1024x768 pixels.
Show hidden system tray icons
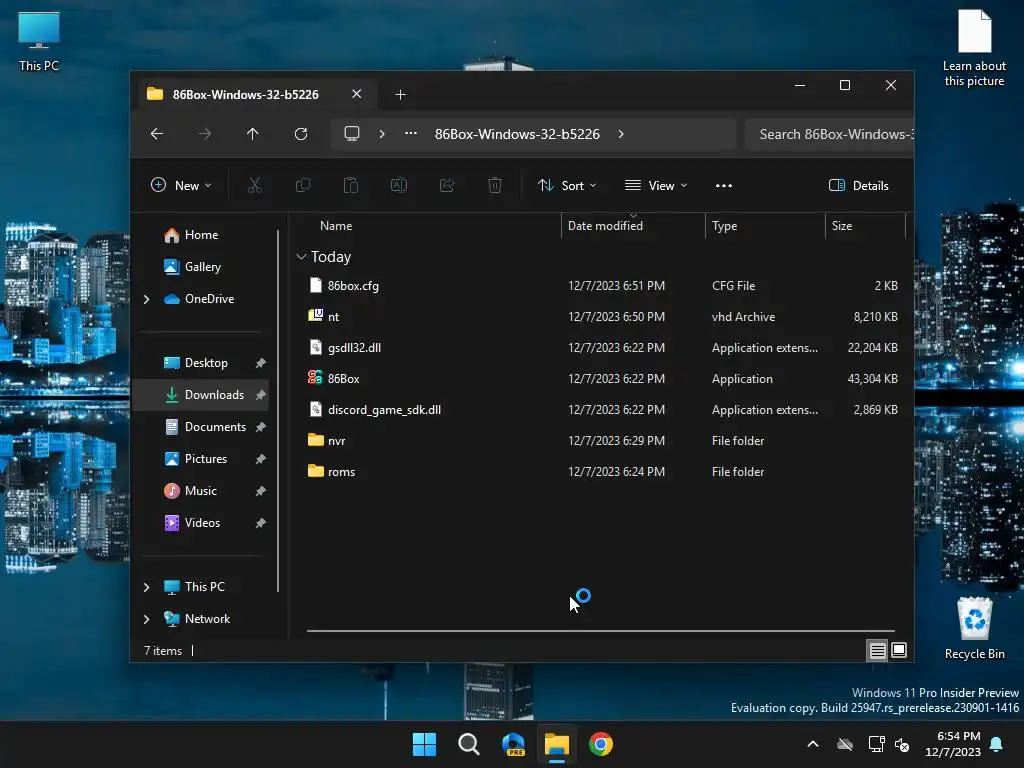point(813,744)
